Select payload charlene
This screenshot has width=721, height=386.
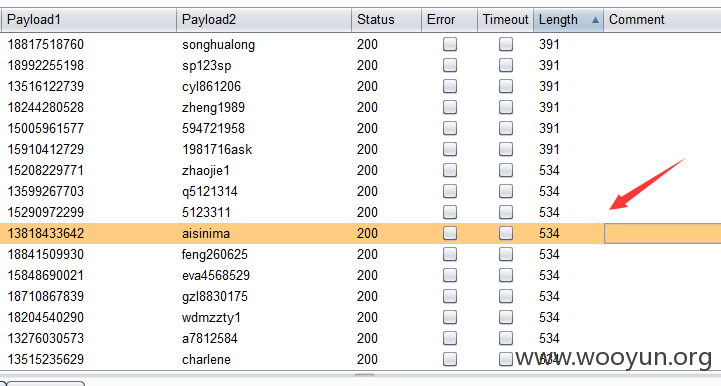pyautogui.click(x=206, y=359)
